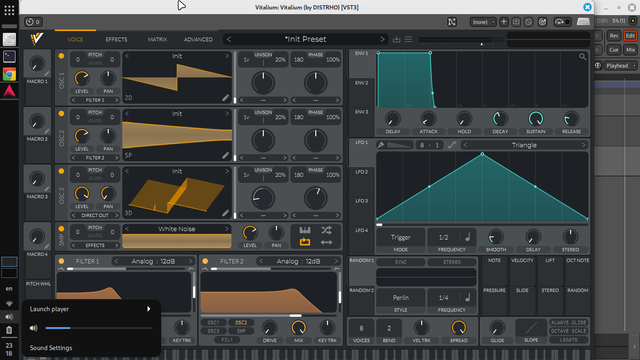The image size is (640, 360).
Task: Click the sample random shuffle icon
Action: [326, 230]
